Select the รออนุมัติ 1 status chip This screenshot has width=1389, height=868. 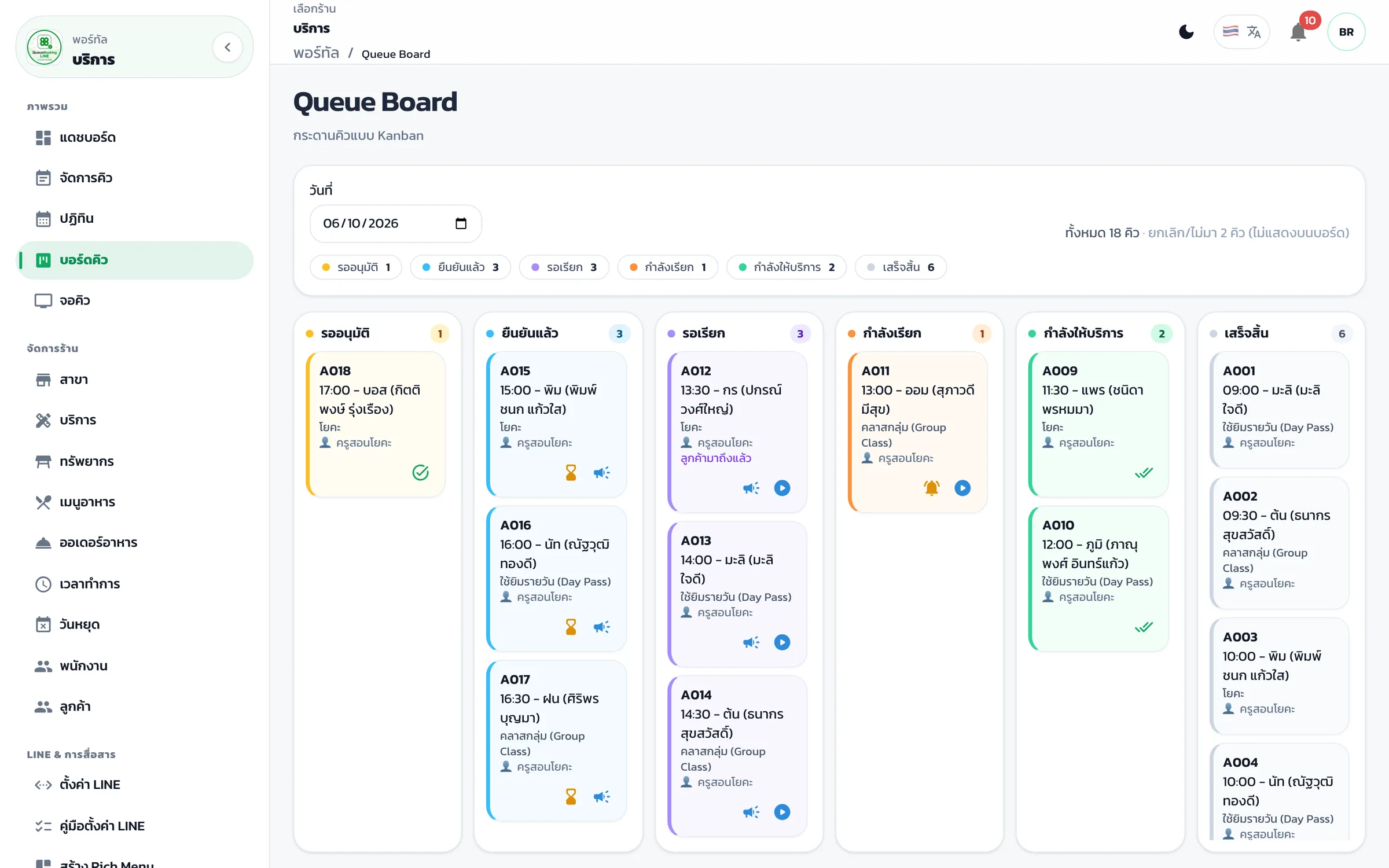[356, 267]
